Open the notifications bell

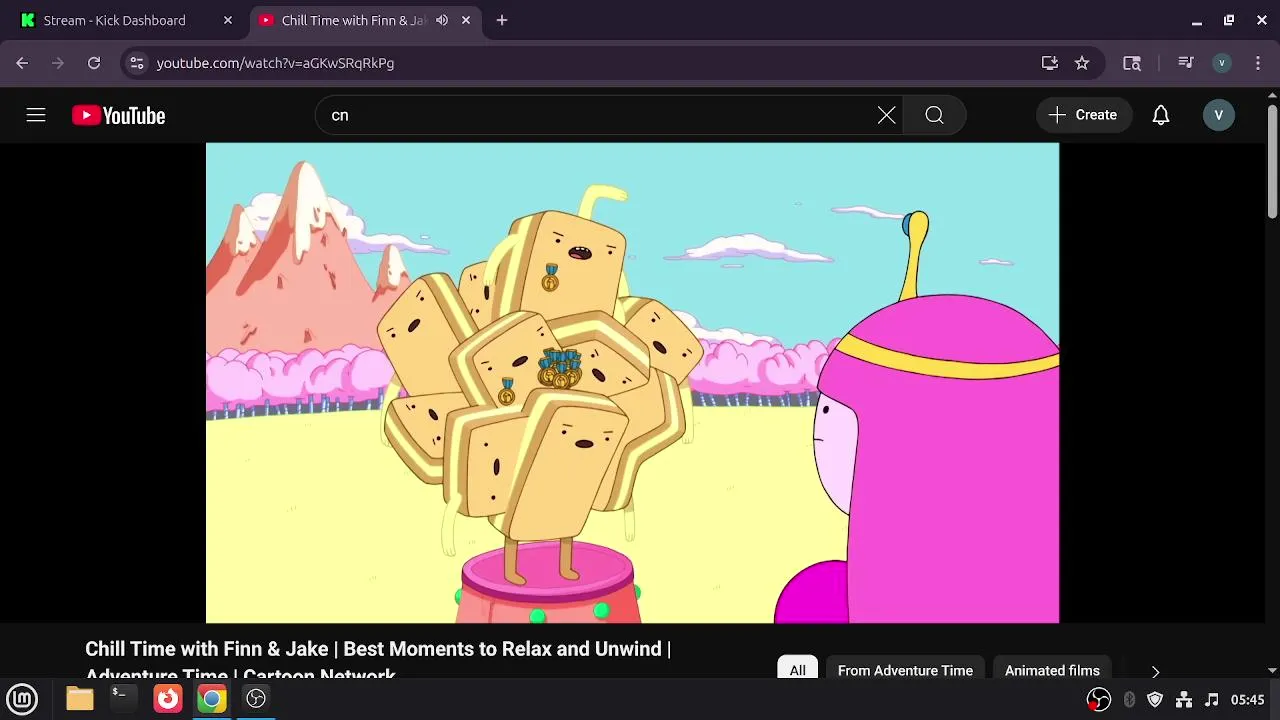coord(1160,115)
